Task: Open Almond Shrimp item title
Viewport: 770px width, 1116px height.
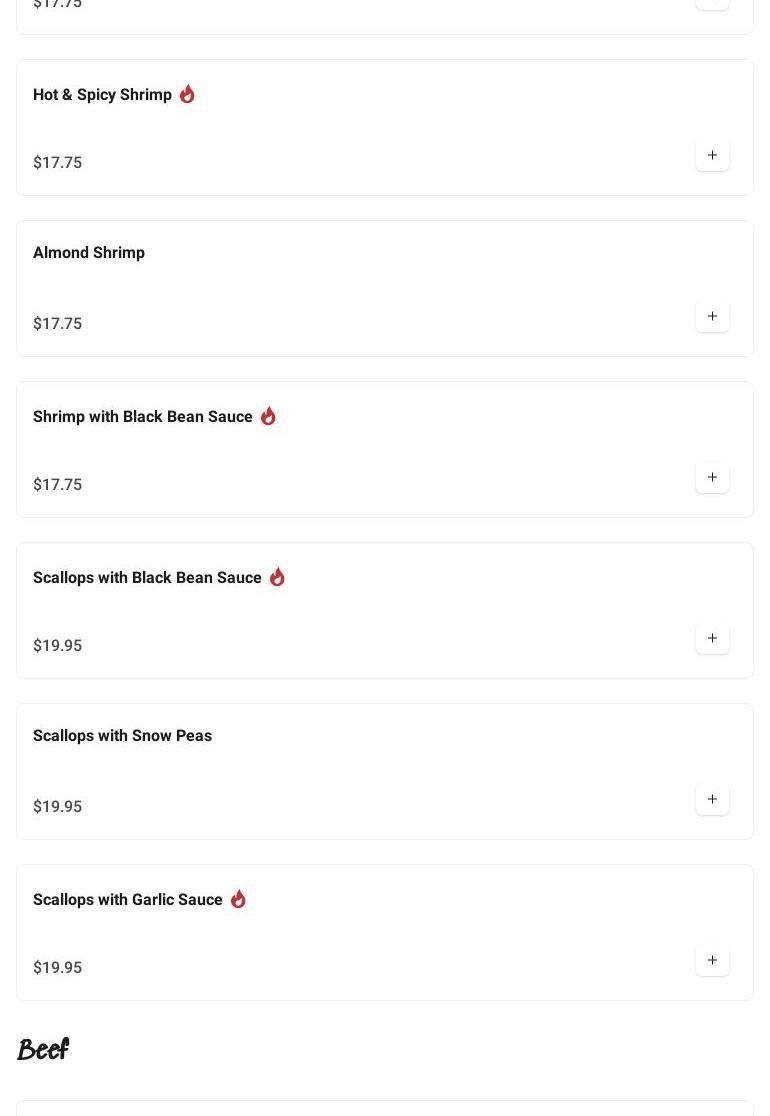Action: click(89, 253)
